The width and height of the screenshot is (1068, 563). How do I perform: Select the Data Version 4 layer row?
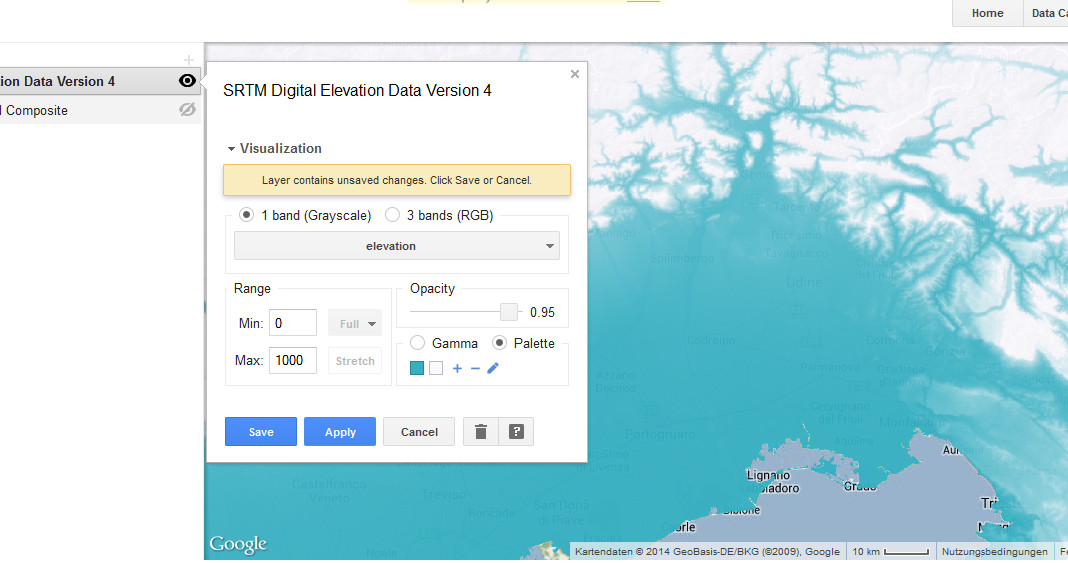[100, 81]
